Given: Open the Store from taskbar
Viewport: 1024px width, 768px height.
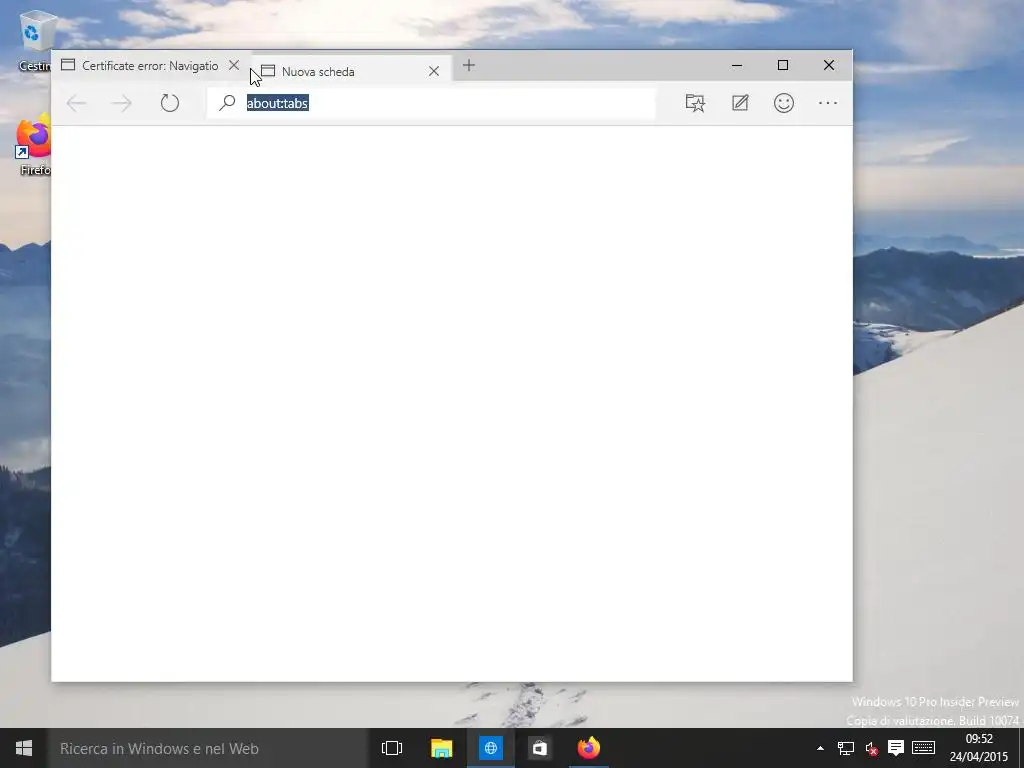Looking at the screenshot, I should (x=539, y=748).
